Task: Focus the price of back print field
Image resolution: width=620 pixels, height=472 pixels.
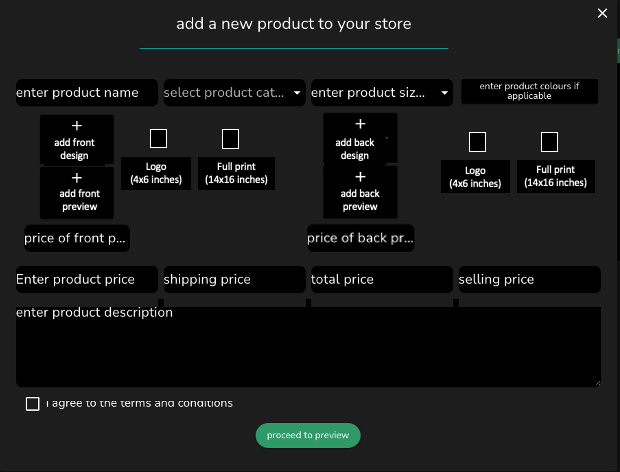Action: [360, 238]
